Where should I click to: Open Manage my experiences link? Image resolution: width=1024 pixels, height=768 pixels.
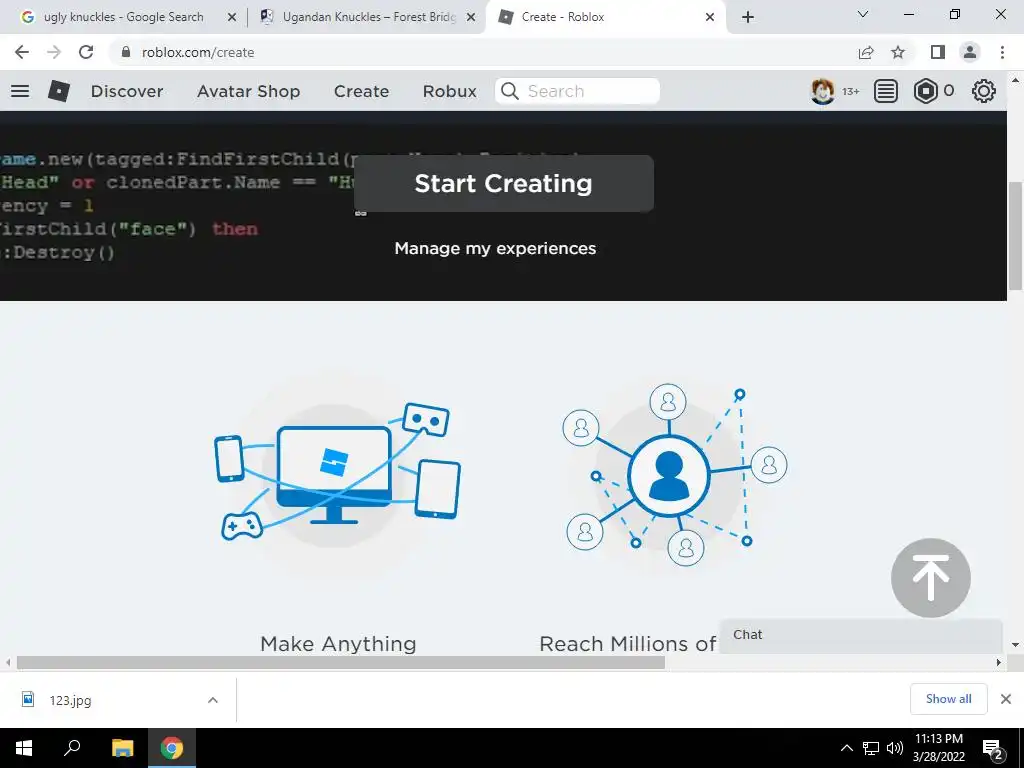[x=495, y=248]
